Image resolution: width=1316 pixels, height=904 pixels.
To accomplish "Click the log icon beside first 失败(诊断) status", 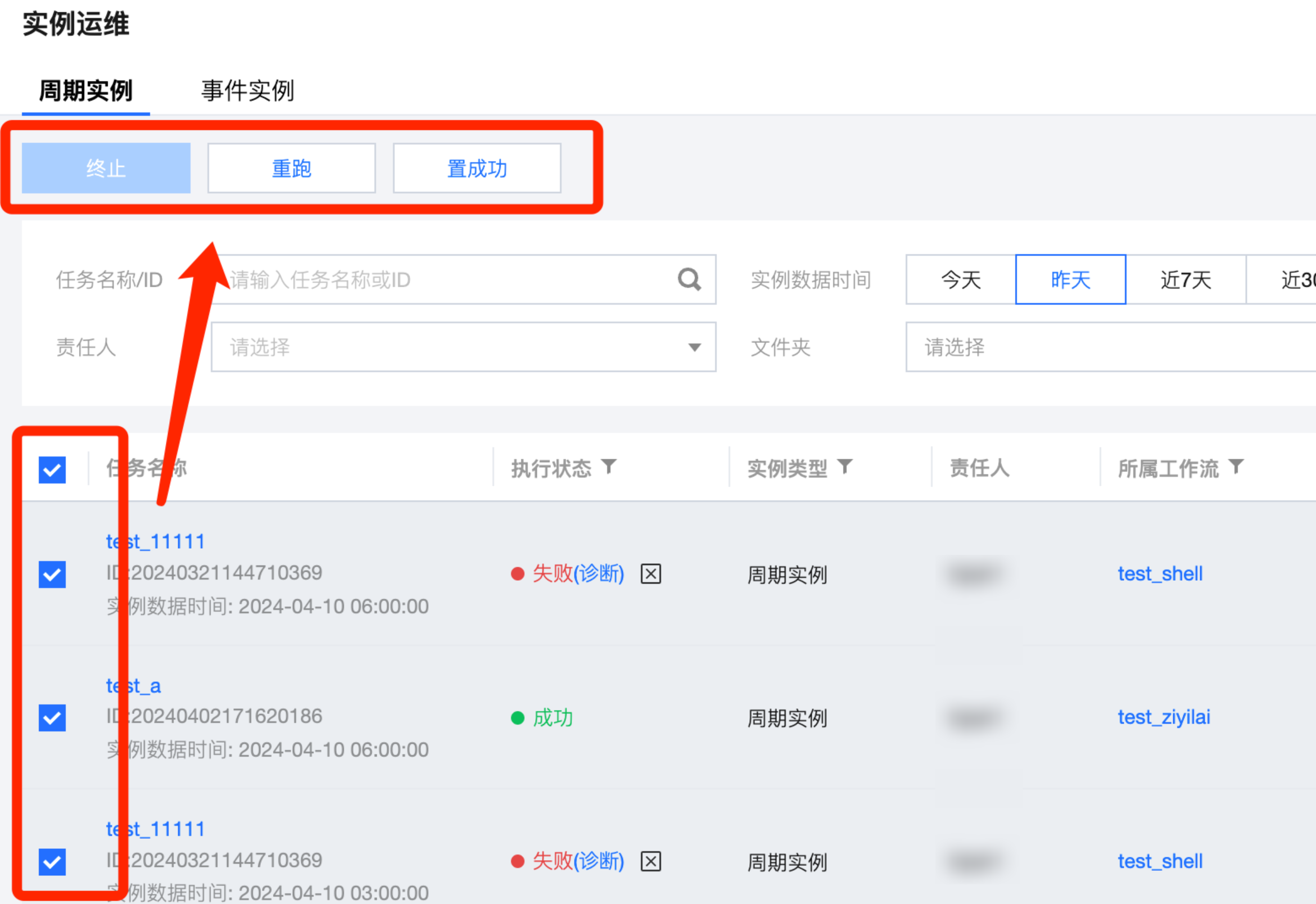I will click(650, 574).
